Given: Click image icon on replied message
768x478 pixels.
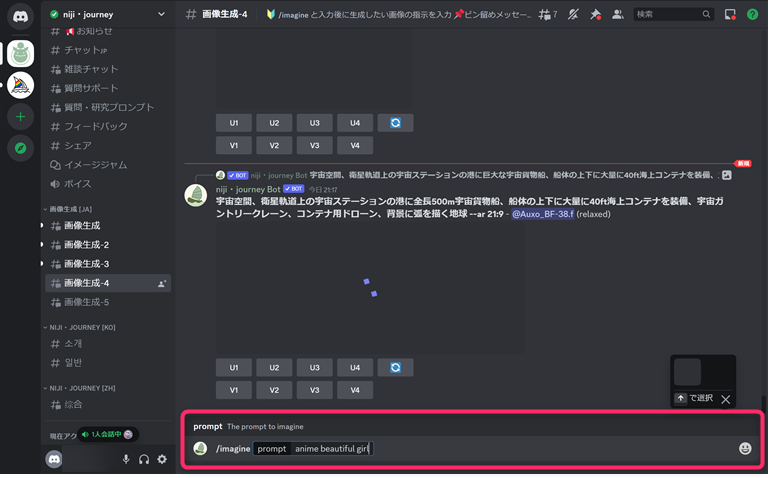Looking at the screenshot, I should (x=727, y=175).
